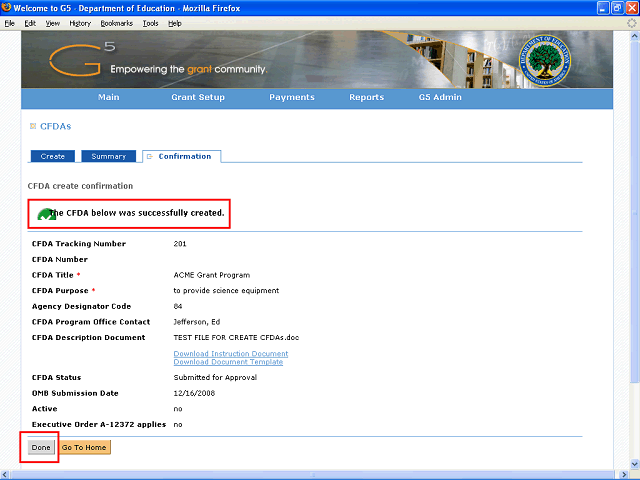Click the arrow icon on Confirmation tab
This screenshot has height=480, width=640.
[x=150, y=156]
